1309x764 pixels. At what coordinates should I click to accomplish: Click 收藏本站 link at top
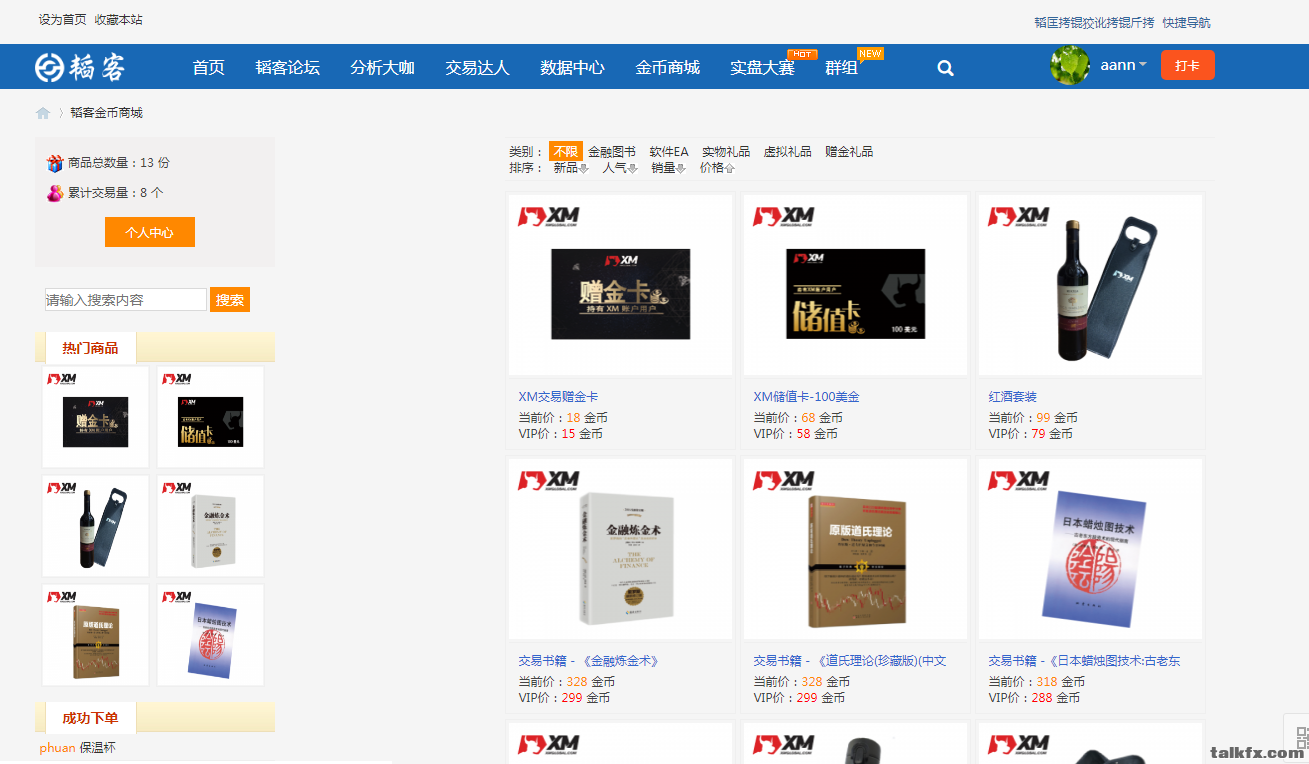(x=119, y=20)
